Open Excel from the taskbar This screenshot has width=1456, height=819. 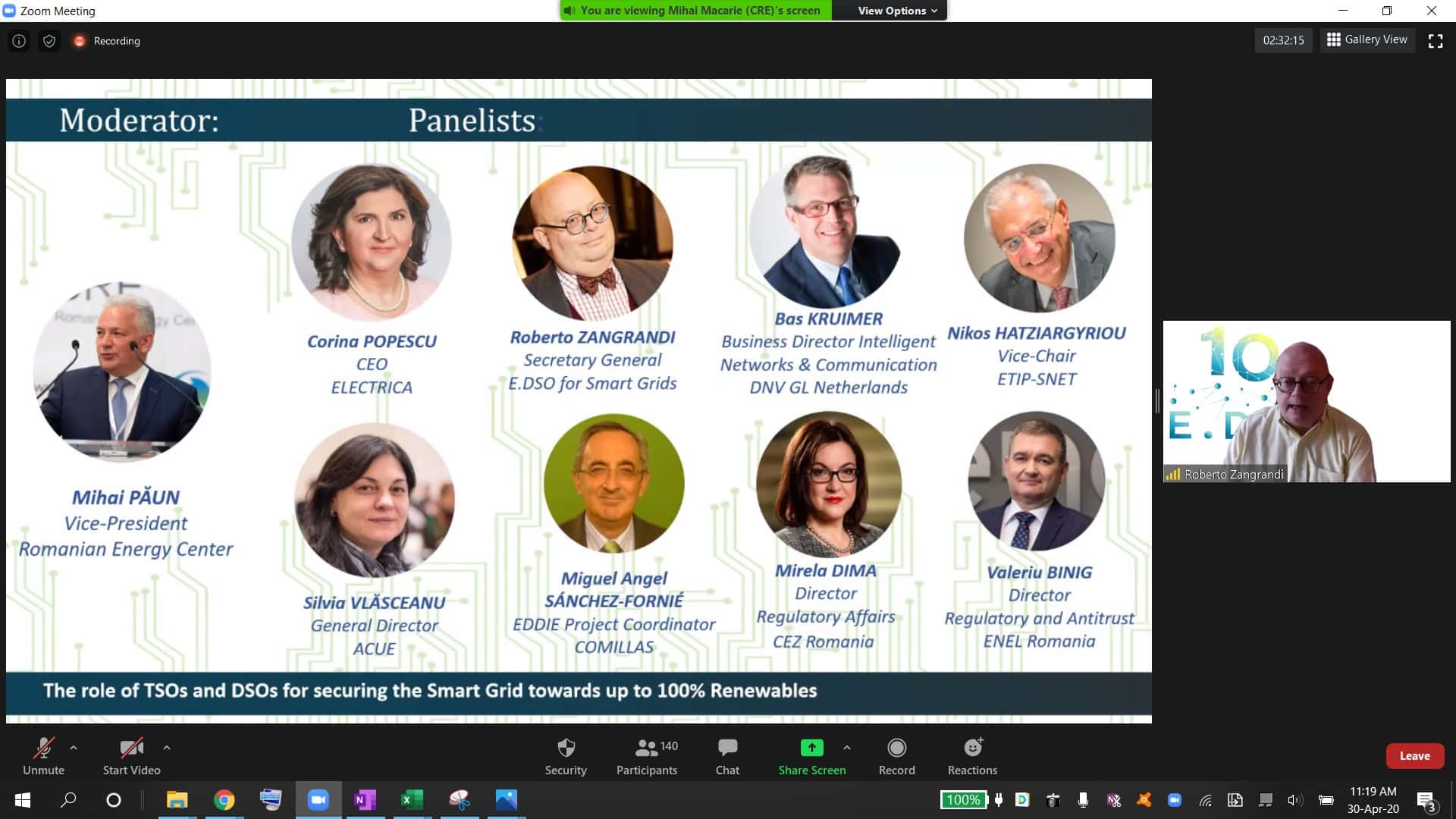tap(412, 800)
